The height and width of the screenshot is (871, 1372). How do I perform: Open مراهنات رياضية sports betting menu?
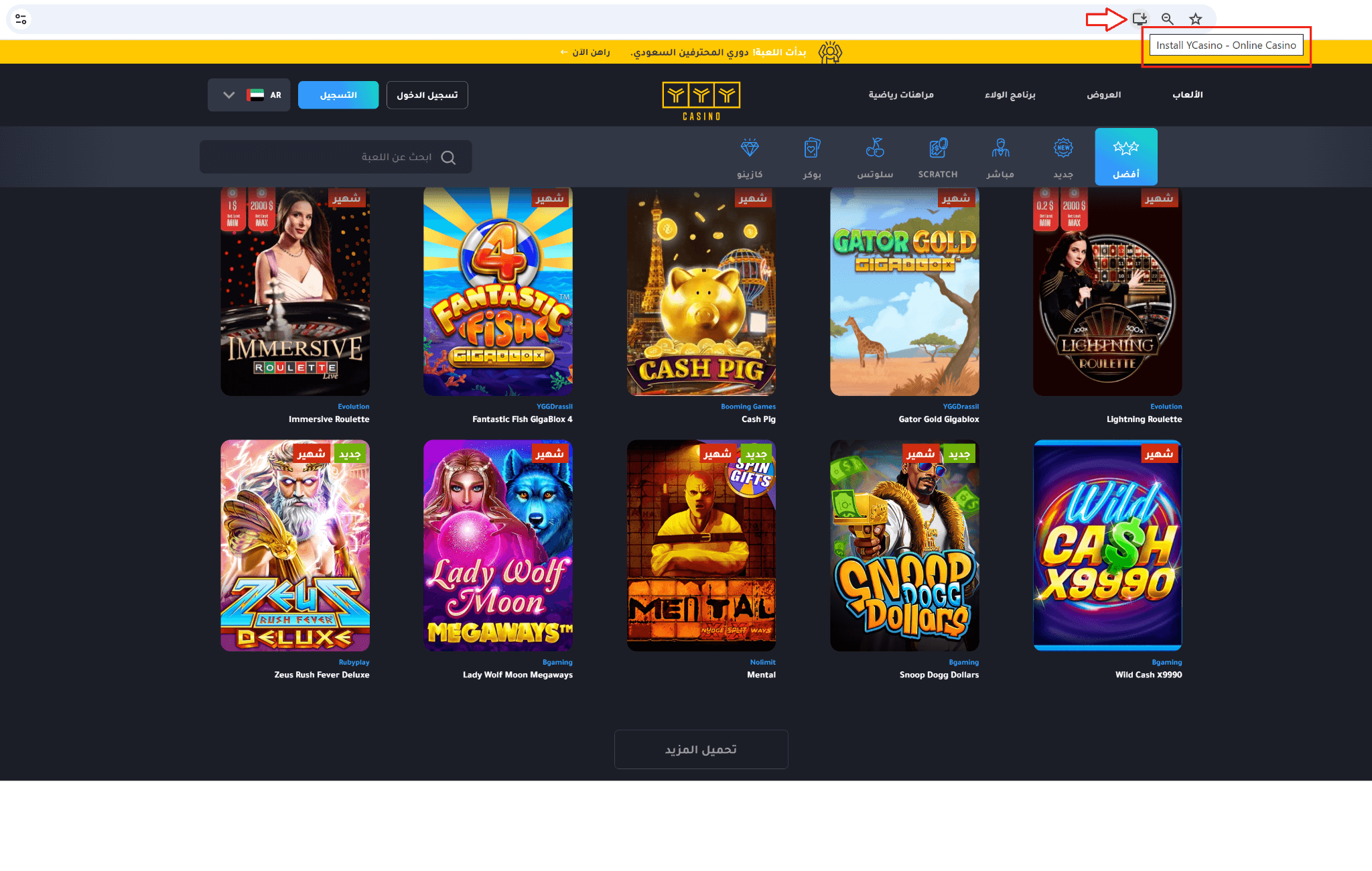tap(901, 94)
